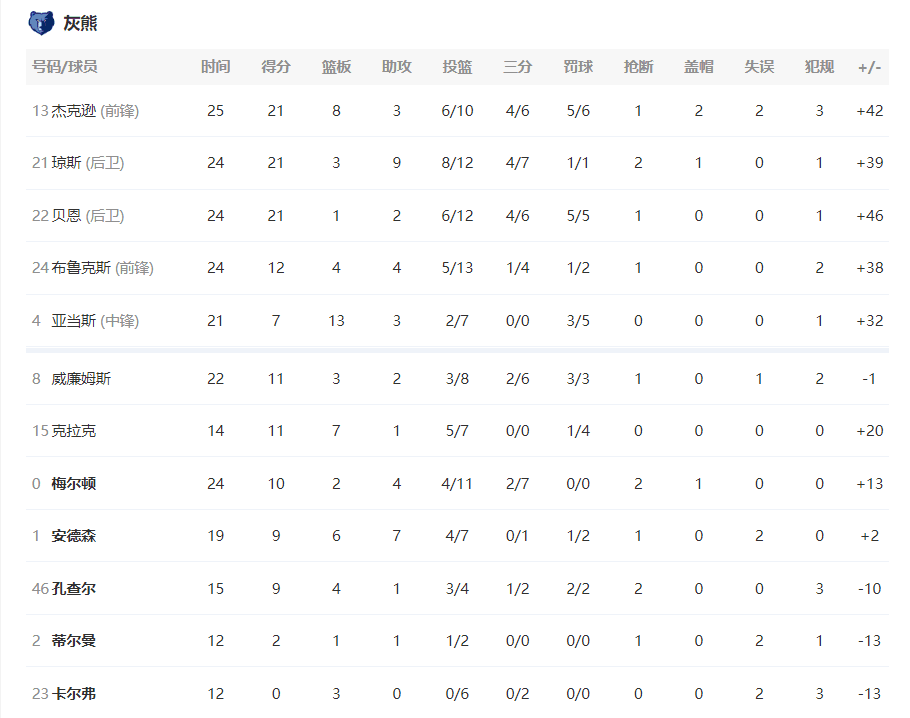Open the 灰熊 team title link
This screenshot has width=910, height=718.
80,23
